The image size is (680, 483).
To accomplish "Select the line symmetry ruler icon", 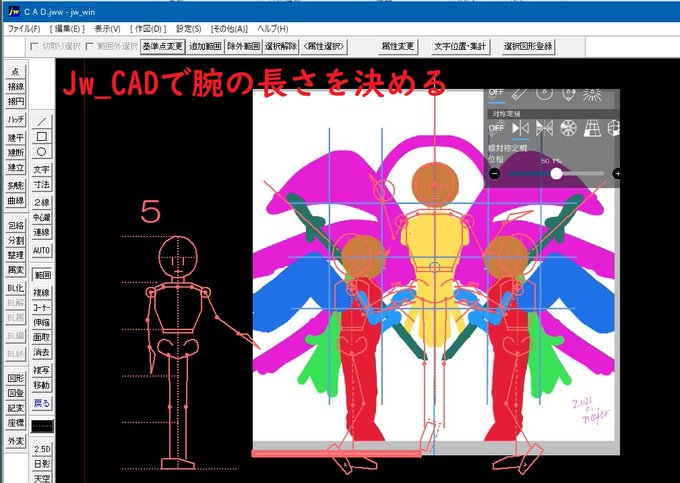I will (x=520, y=128).
